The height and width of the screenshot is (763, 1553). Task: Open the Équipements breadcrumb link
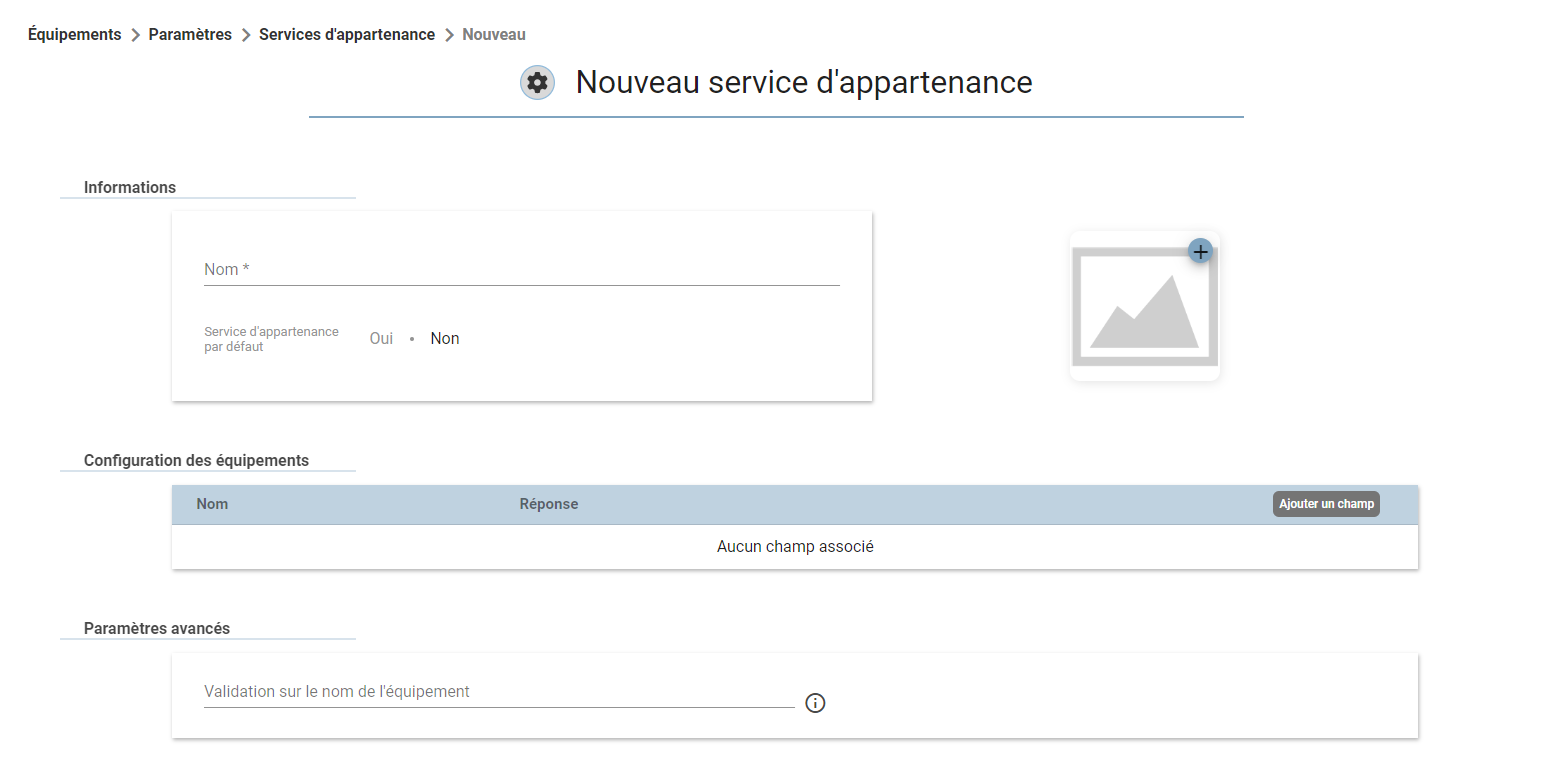point(75,35)
